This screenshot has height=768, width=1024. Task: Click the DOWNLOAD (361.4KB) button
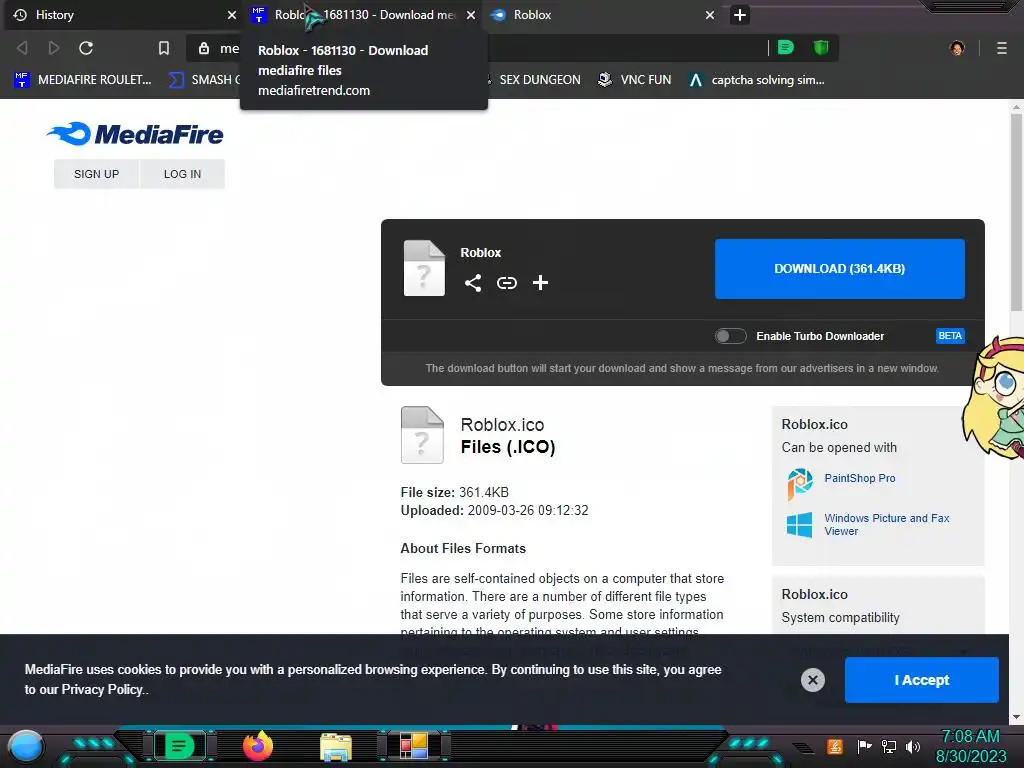[x=839, y=268]
